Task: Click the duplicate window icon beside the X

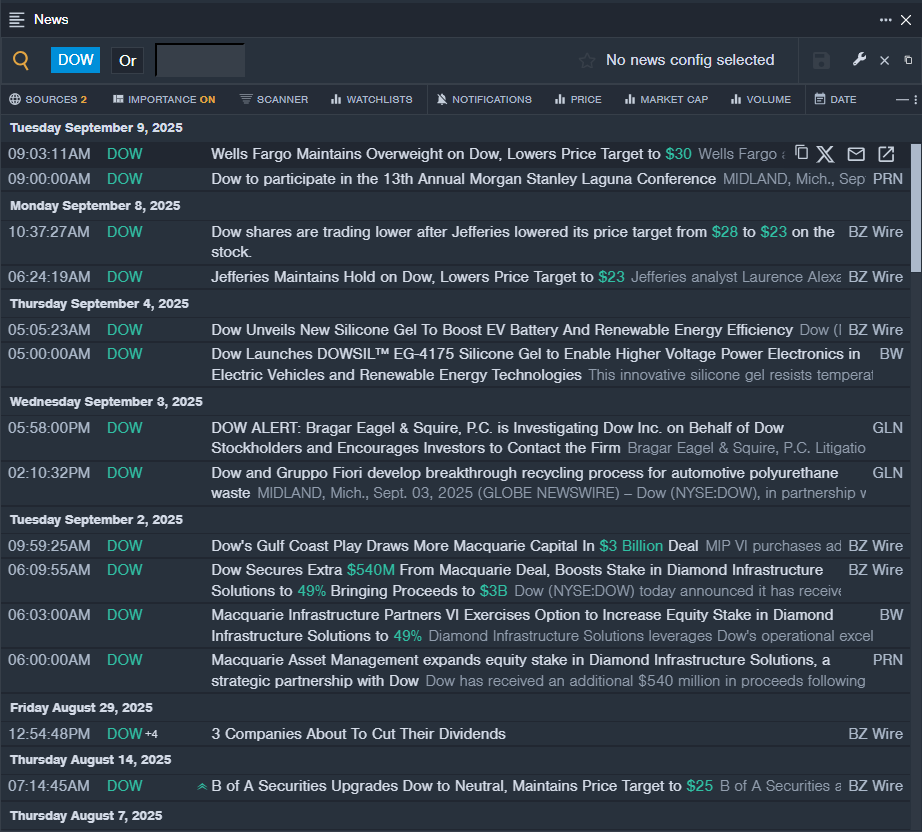Action: 908,60
